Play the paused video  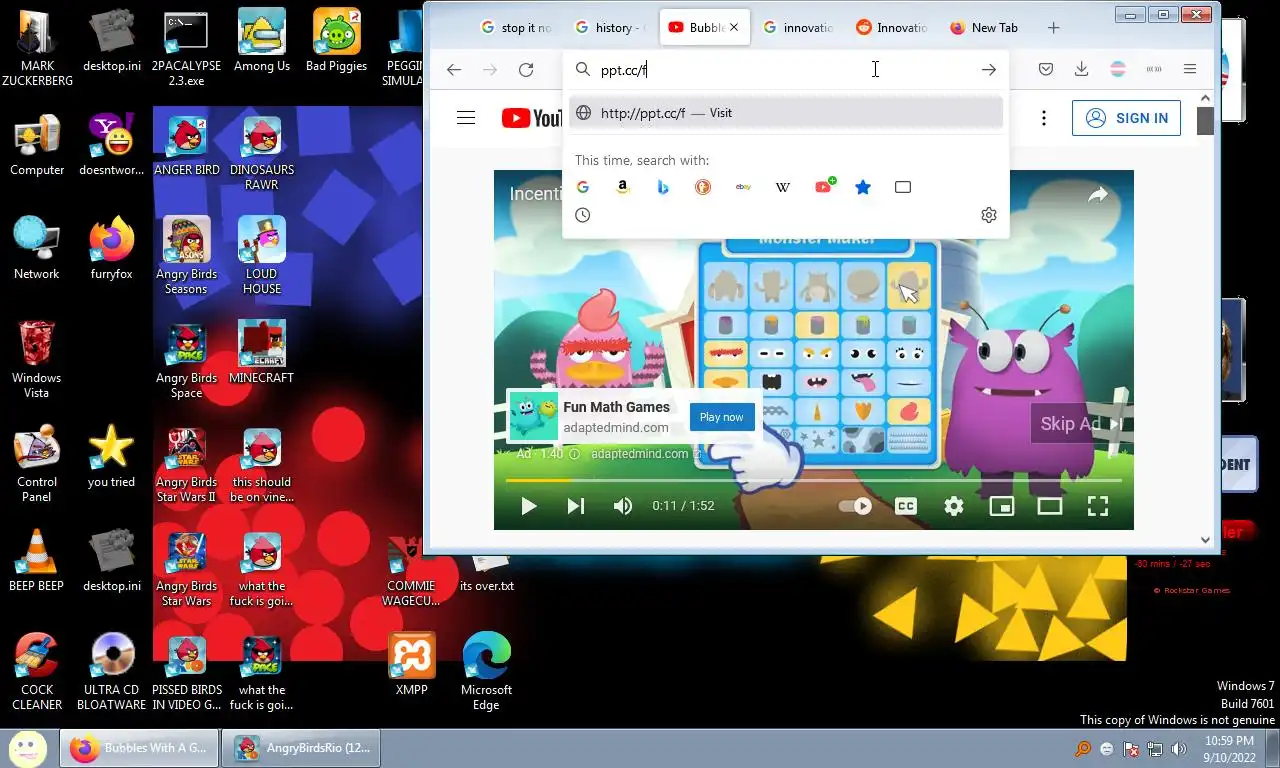pyautogui.click(x=528, y=506)
